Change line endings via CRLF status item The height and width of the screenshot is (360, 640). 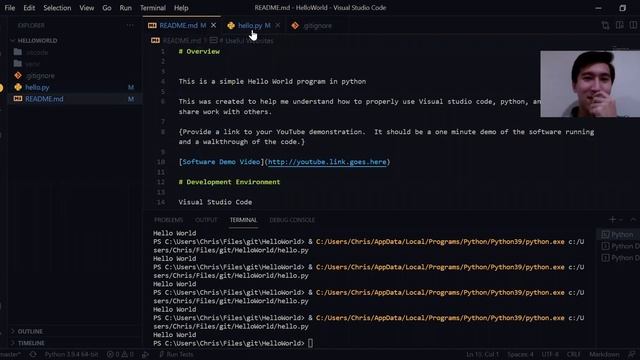pyautogui.click(x=573, y=354)
